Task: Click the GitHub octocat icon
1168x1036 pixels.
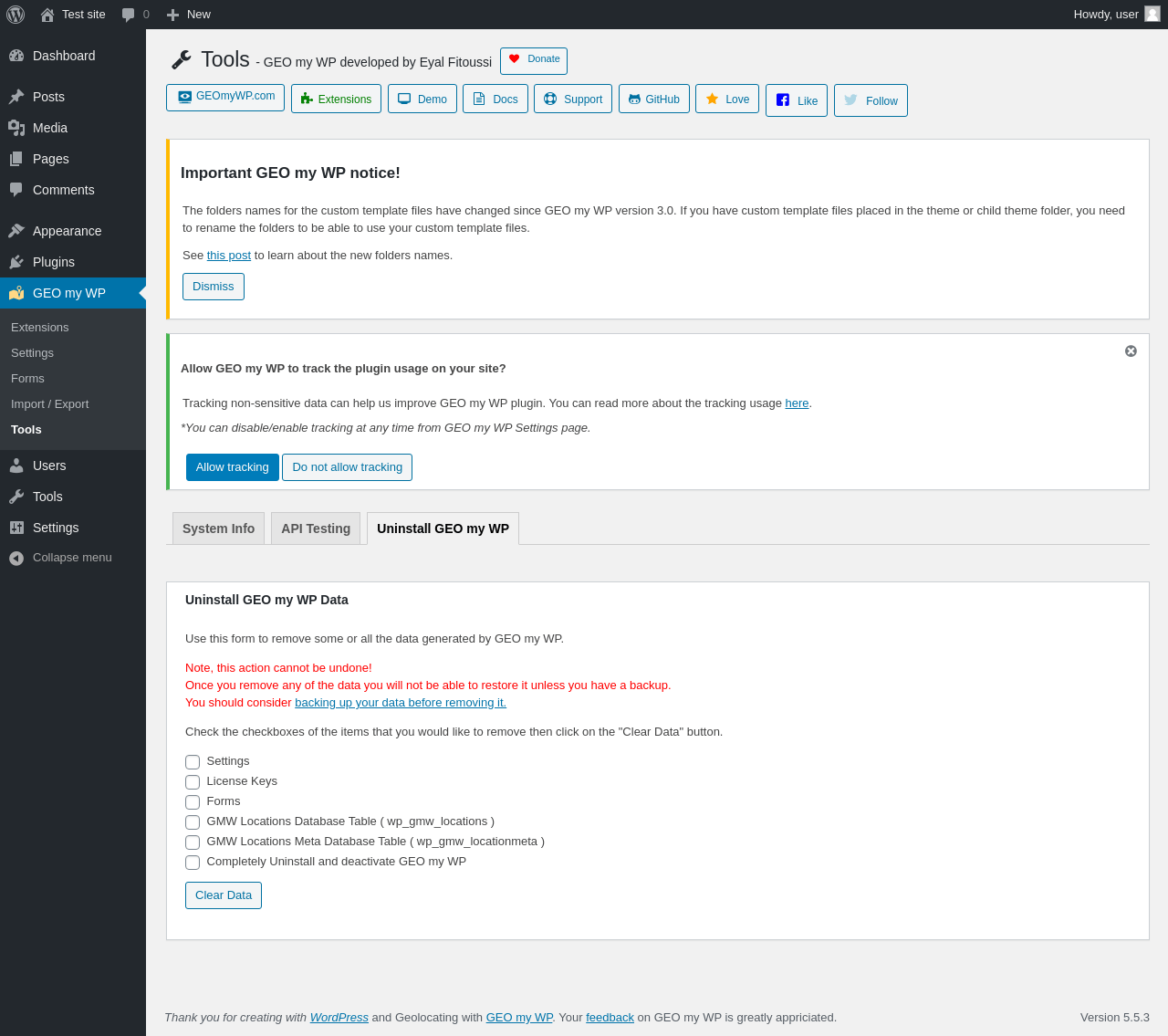Action: (634, 99)
